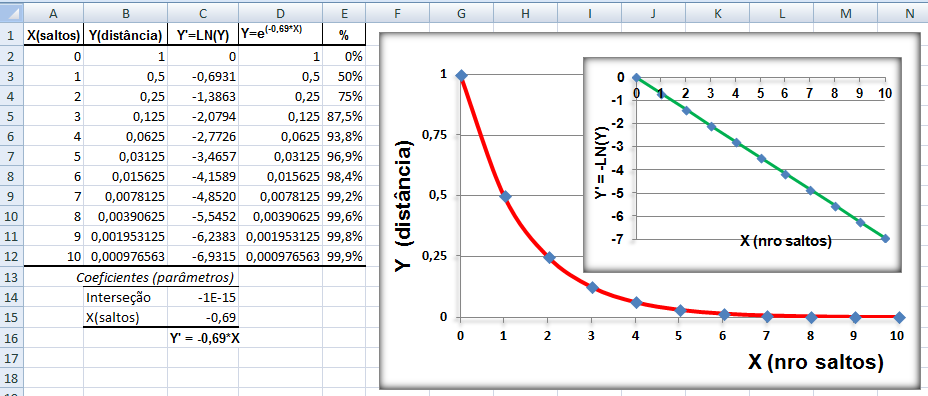Select the Coeficientes (parâmetros) cell

pyautogui.click(x=155, y=277)
